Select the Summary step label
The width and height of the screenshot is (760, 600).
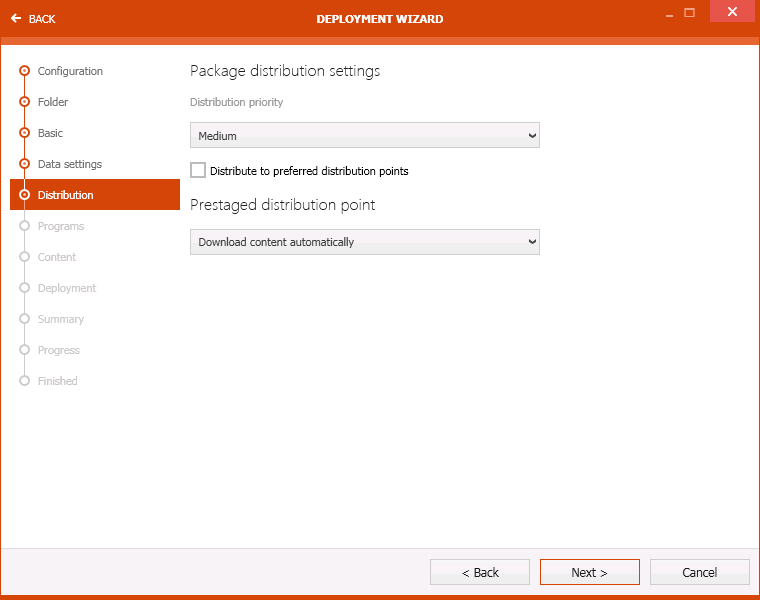(x=60, y=319)
